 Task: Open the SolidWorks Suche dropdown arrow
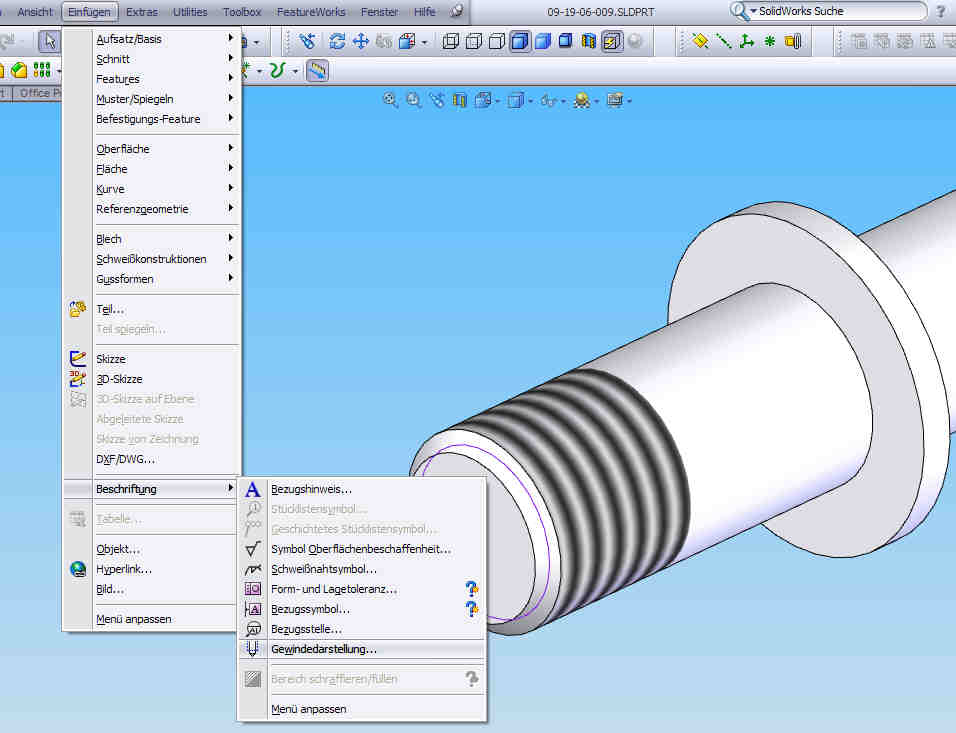click(753, 12)
